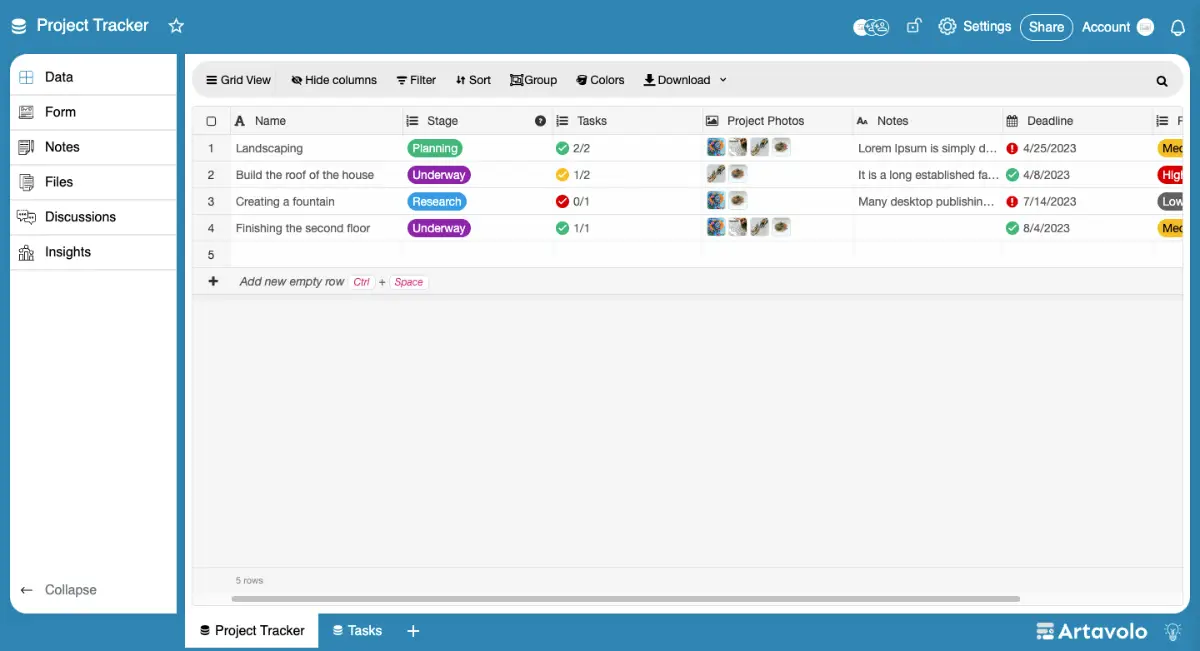
Task: Open the Group options menu
Action: point(533,80)
